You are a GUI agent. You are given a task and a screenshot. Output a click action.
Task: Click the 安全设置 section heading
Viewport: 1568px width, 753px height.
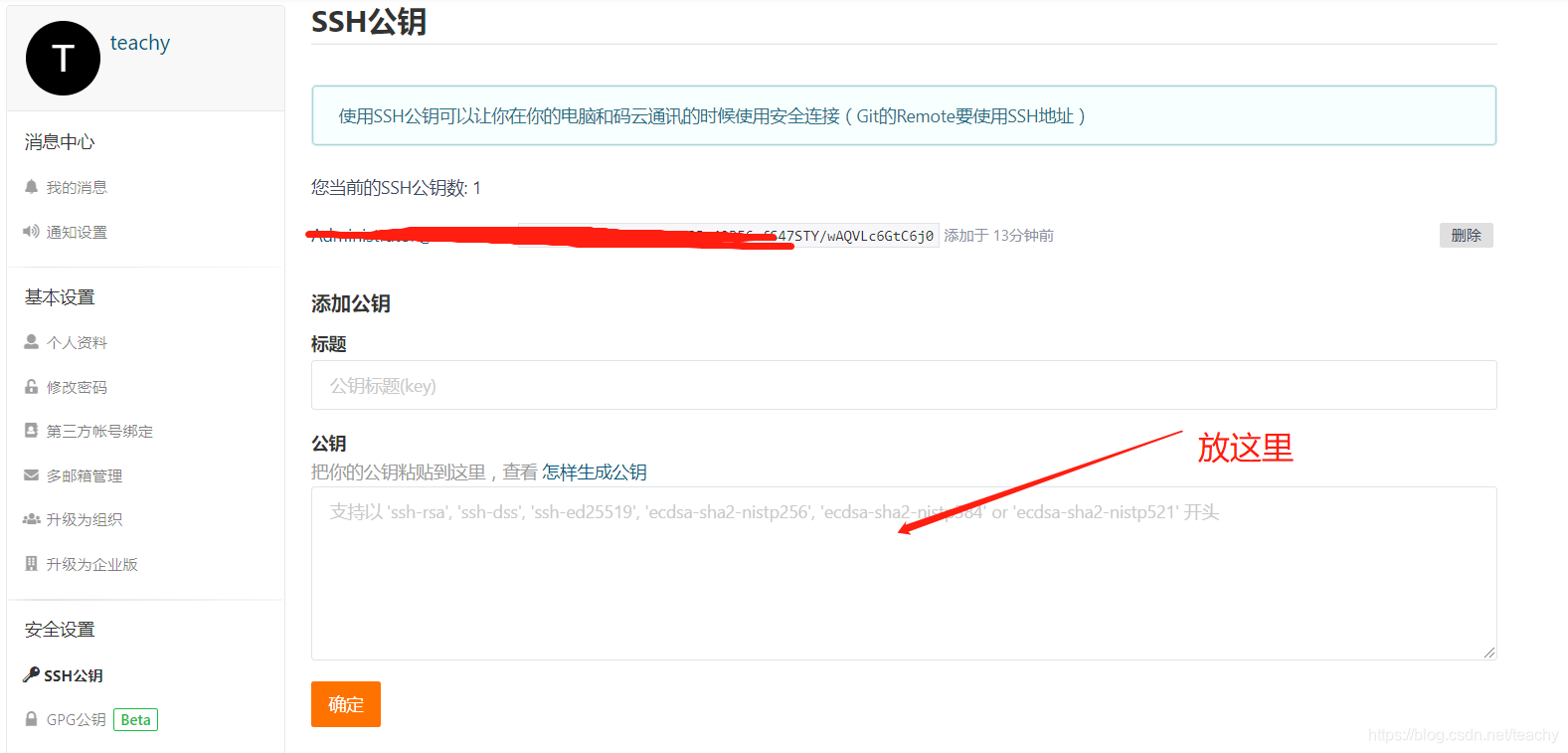tap(60, 630)
